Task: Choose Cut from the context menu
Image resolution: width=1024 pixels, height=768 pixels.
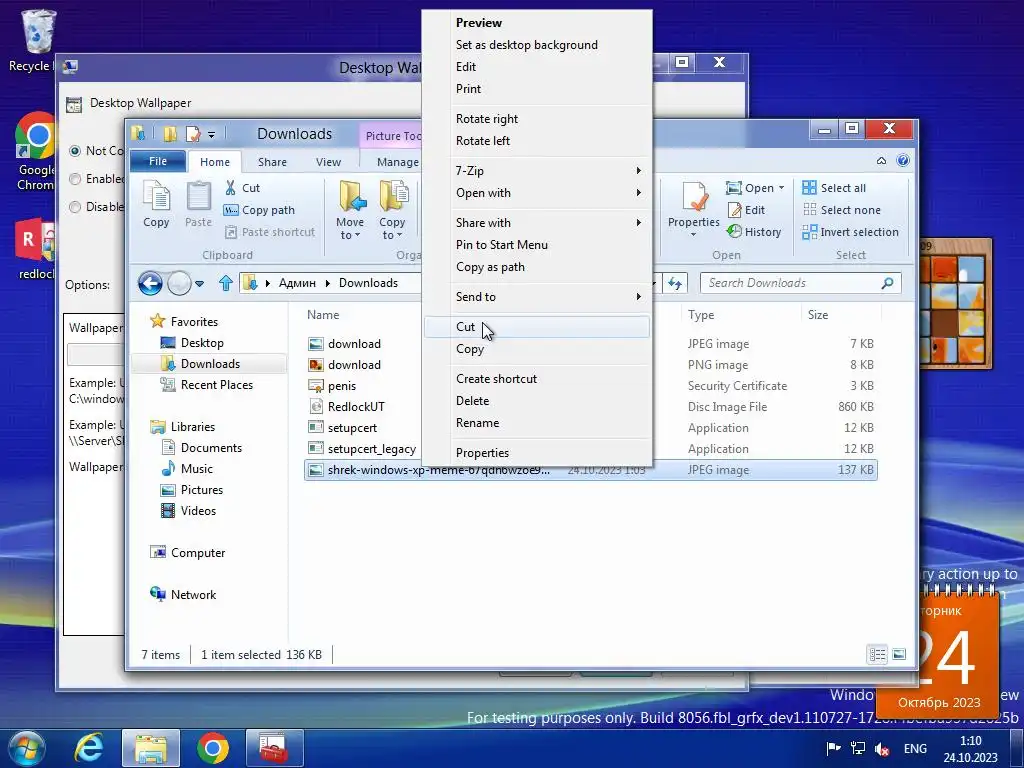Action: (x=537, y=327)
